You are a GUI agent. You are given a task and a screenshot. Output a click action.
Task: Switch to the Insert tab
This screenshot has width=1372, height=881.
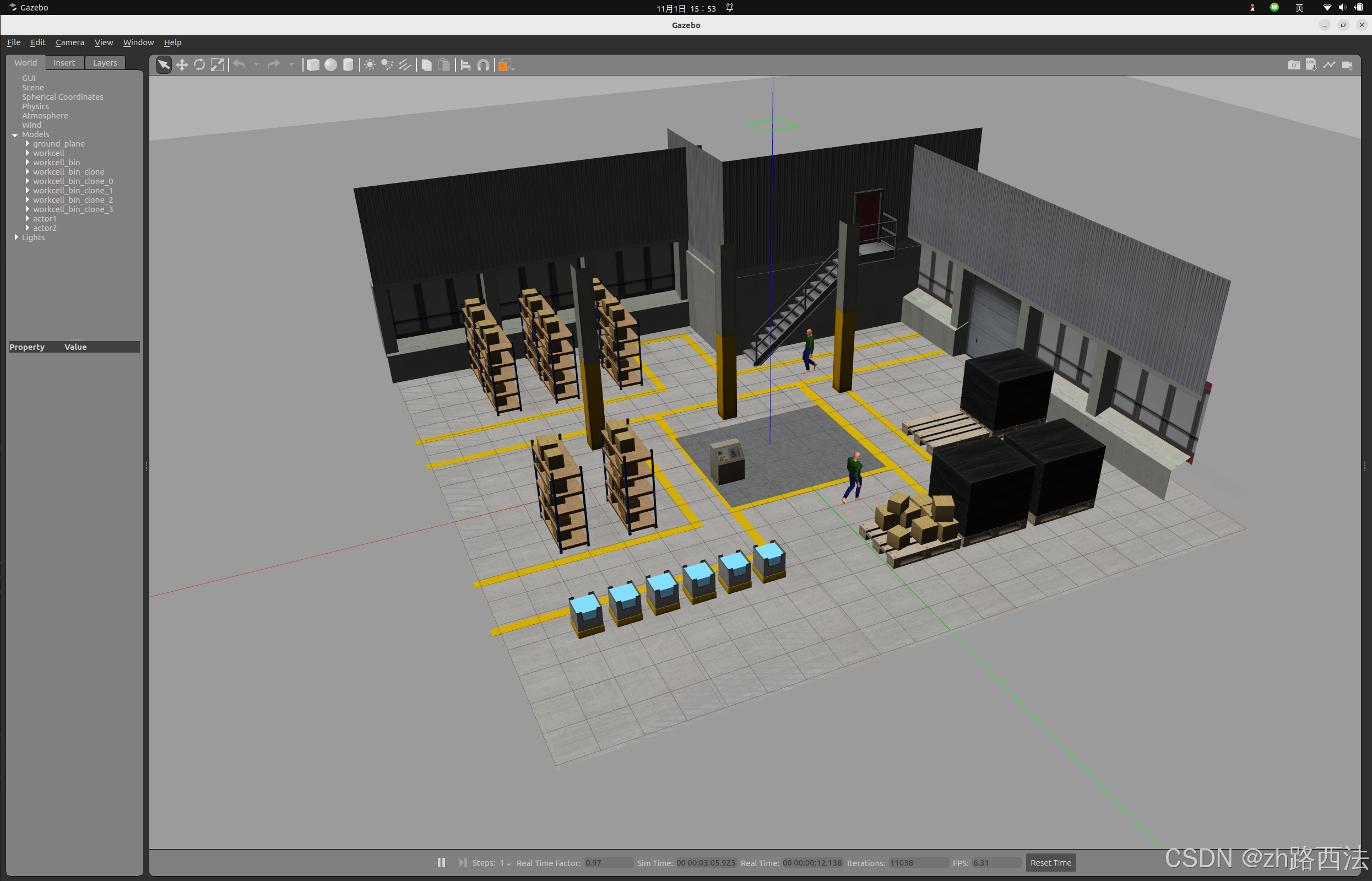[64, 62]
